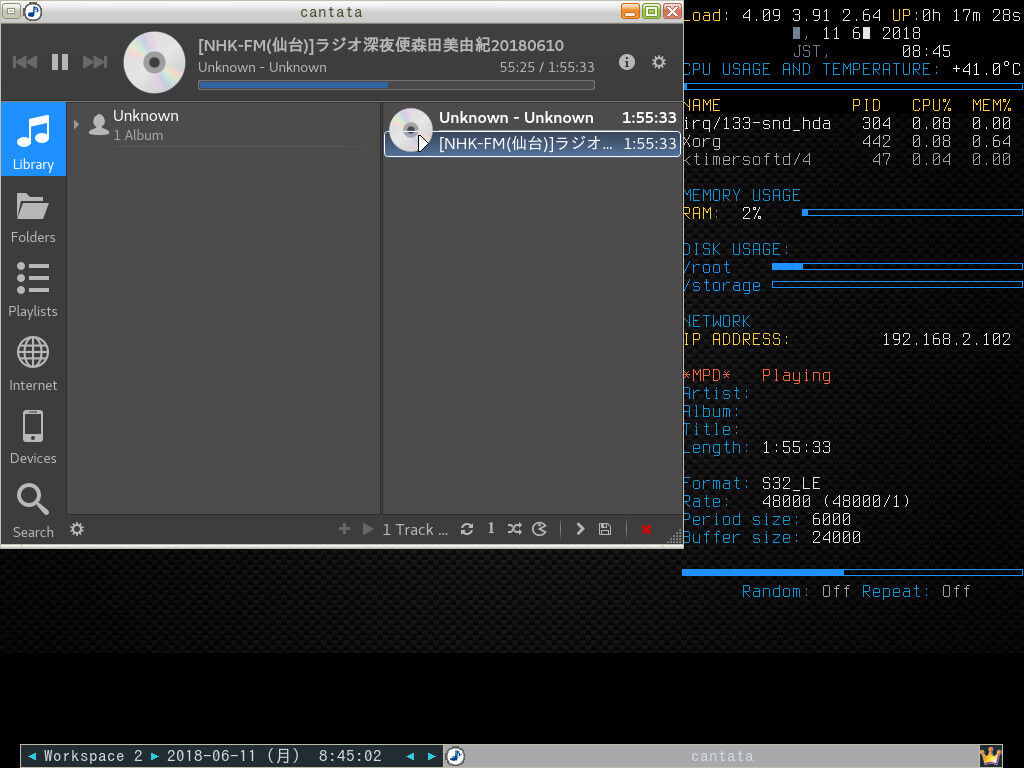Click the right cyan arrow beside taskbar clock

pyautogui.click(x=432, y=756)
